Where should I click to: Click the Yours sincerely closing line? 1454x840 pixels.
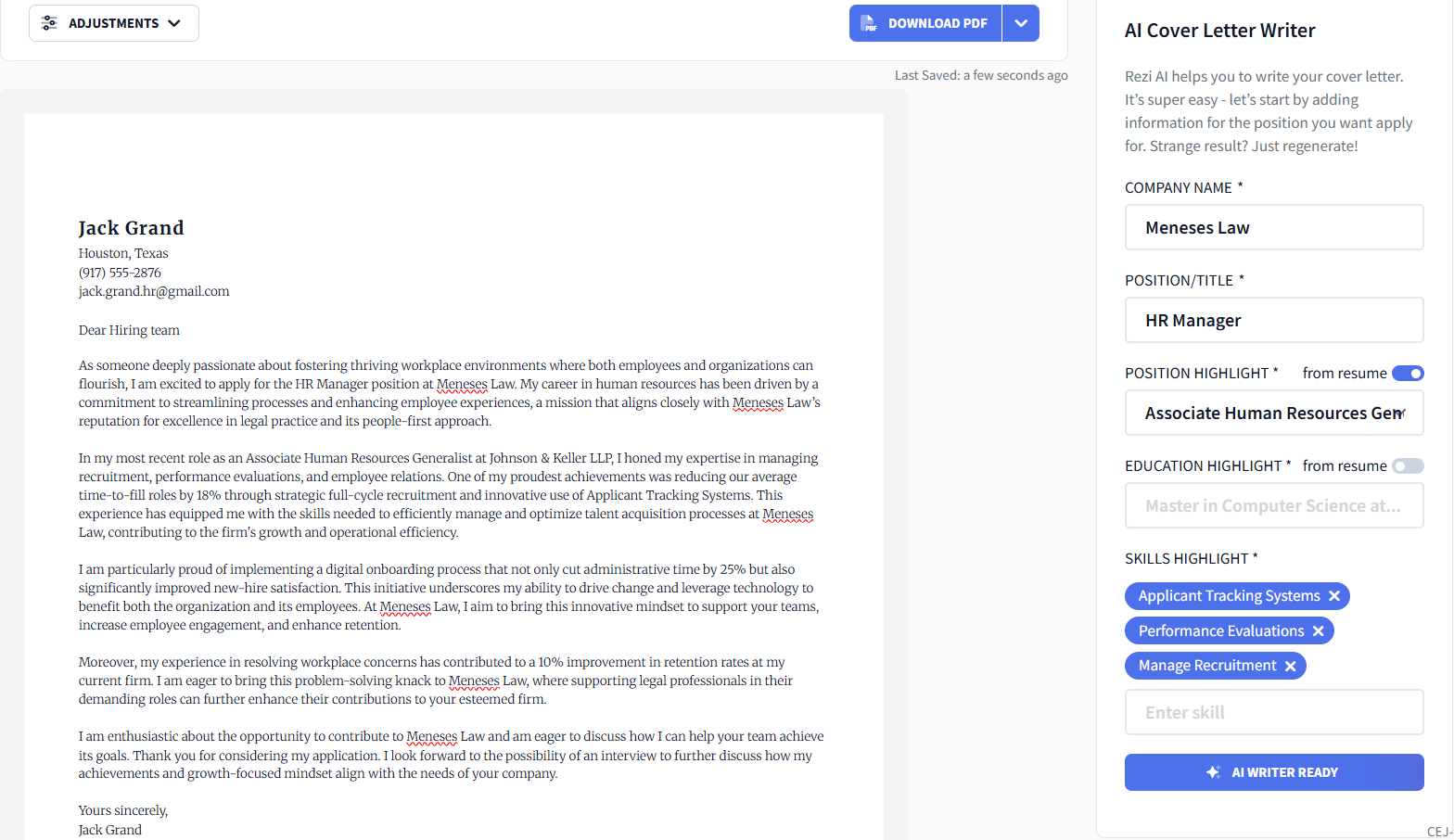pos(123,810)
